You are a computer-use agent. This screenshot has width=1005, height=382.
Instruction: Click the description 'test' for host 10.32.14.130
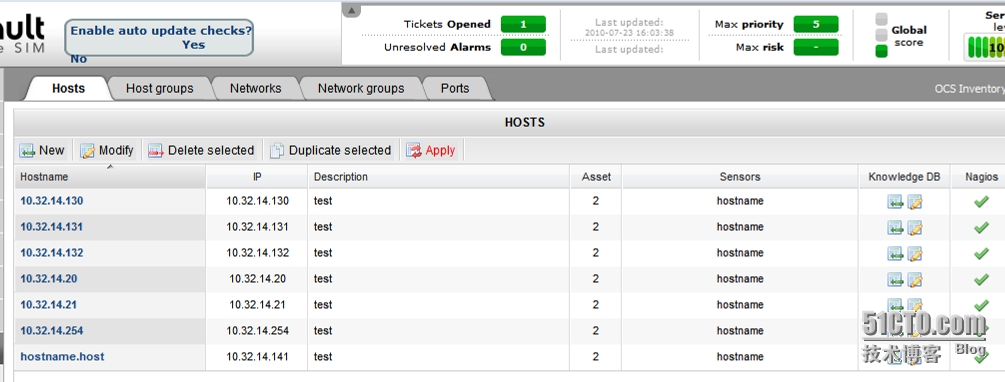pyautogui.click(x=323, y=201)
